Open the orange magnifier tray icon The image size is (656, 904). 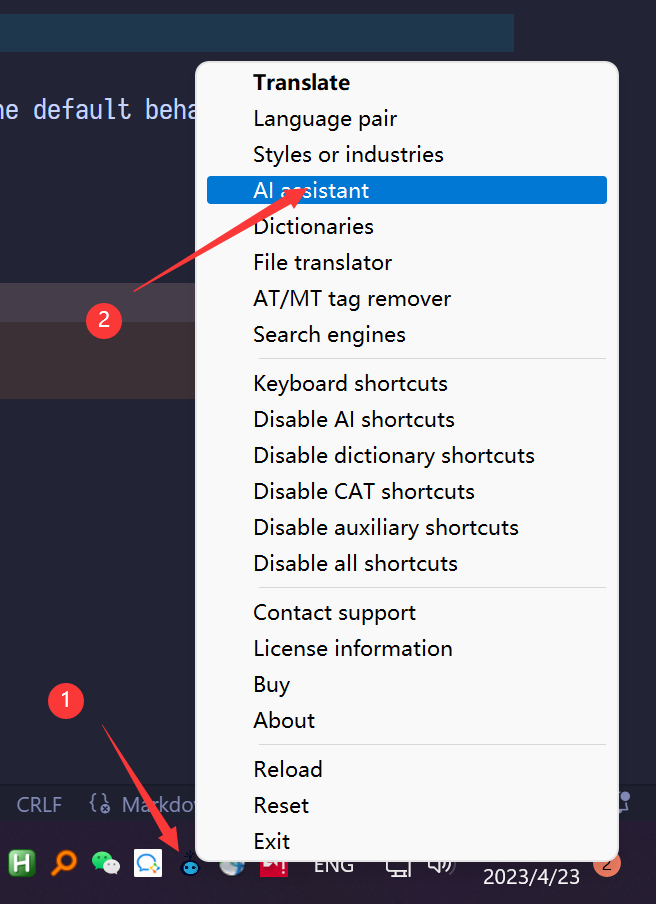pyautogui.click(x=64, y=862)
